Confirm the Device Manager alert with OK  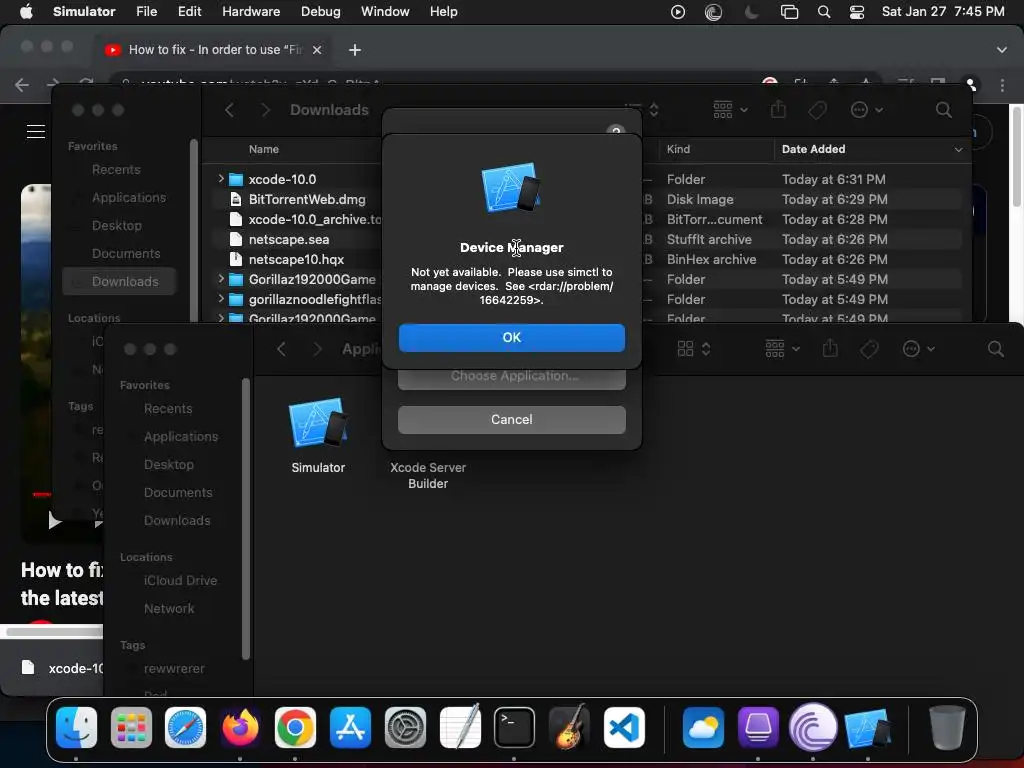tap(511, 338)
